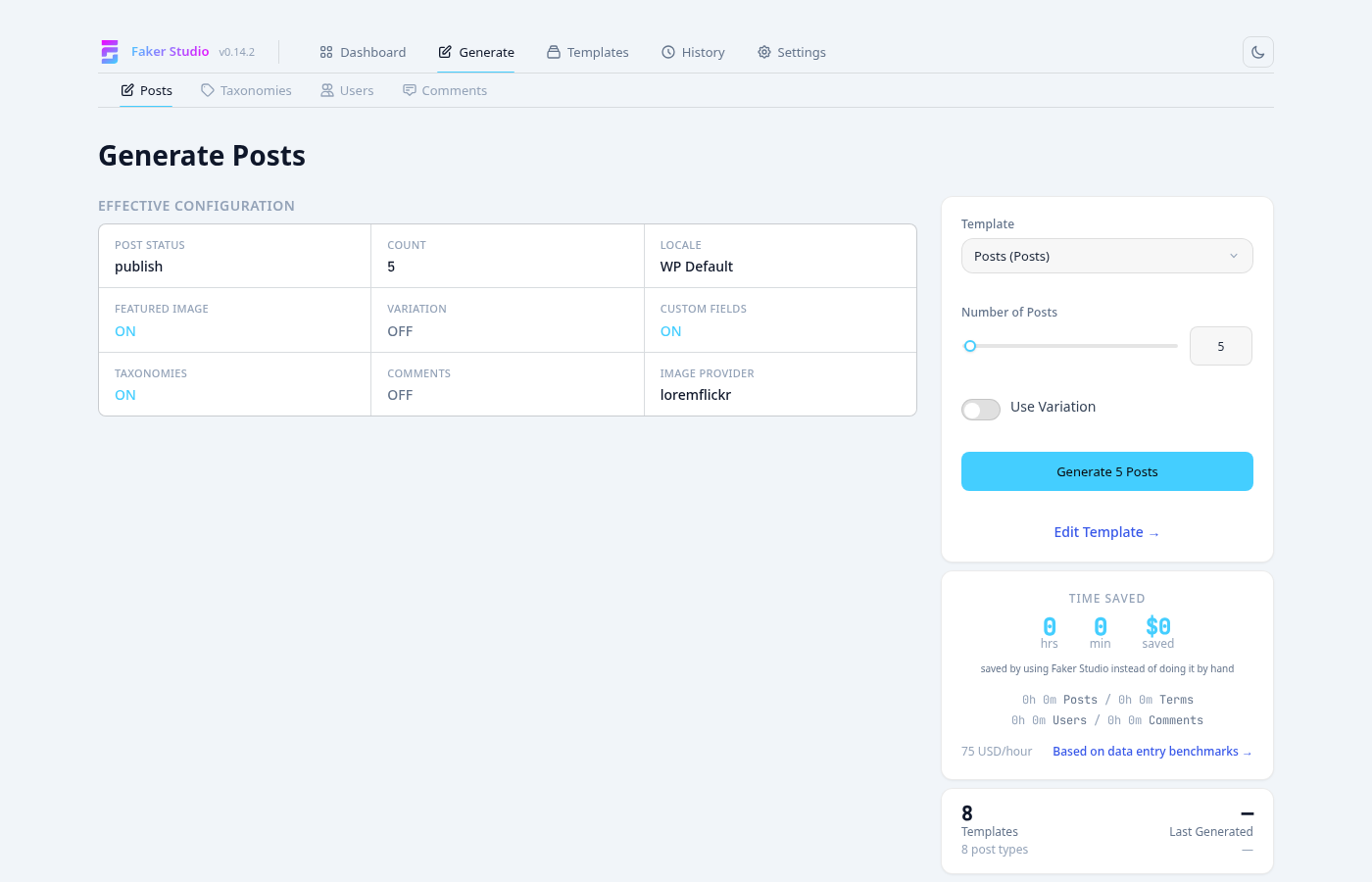Click the Number of Posts input field
Image resolution: width=1372 pixels, height=882 pixels.
click(x=1221, y=346)
